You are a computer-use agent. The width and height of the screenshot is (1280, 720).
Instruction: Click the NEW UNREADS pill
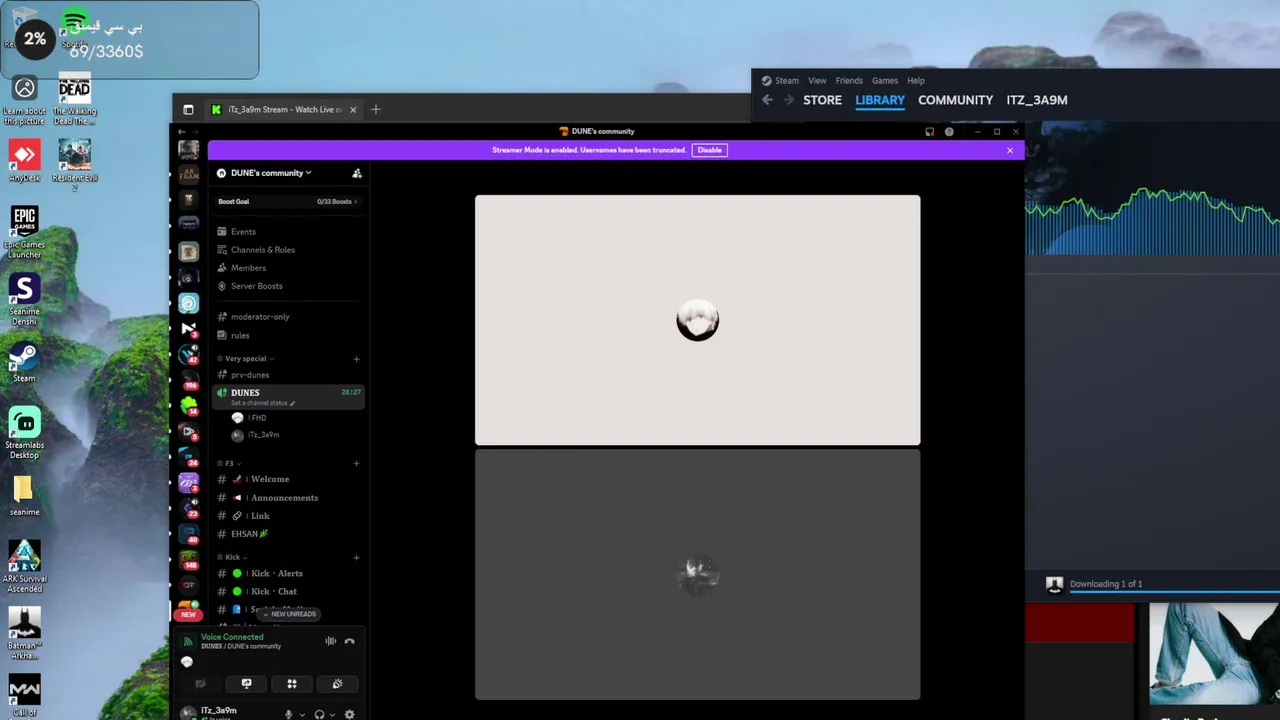(x=289, y=614)
